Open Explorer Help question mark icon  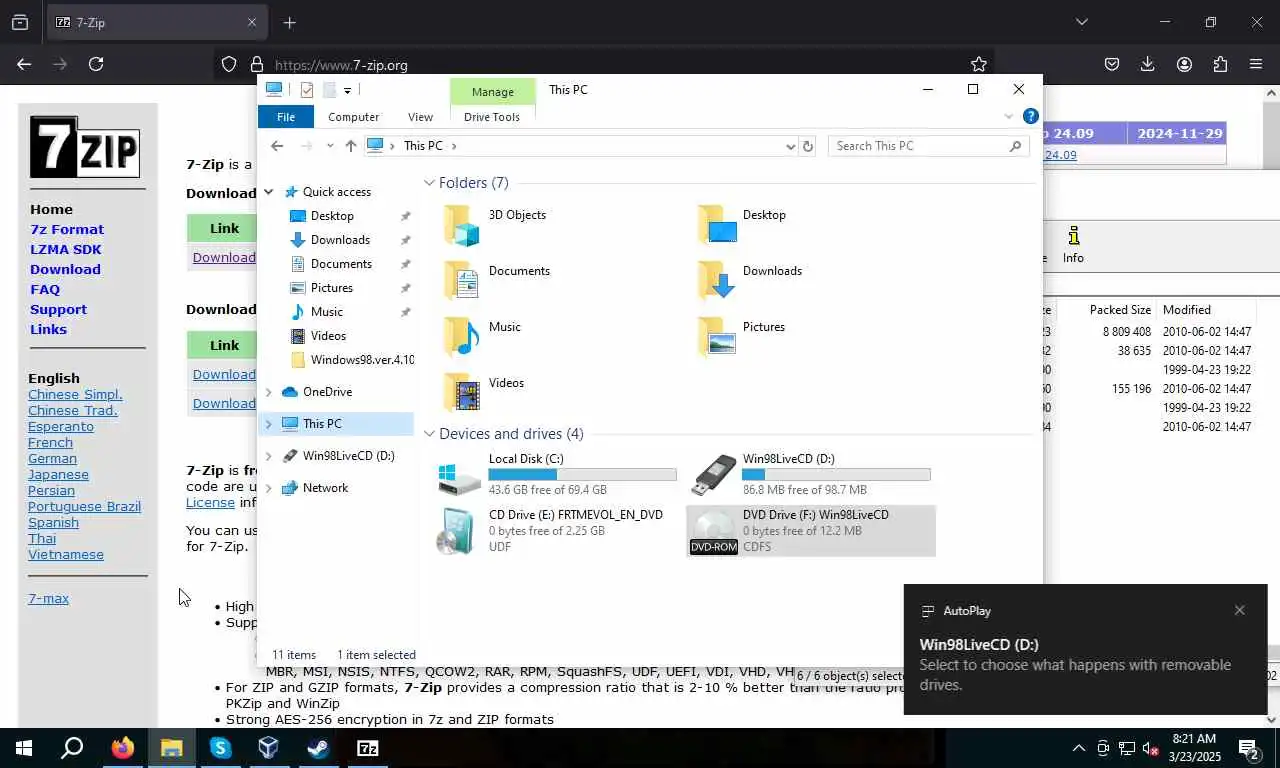coord(1031,116)
